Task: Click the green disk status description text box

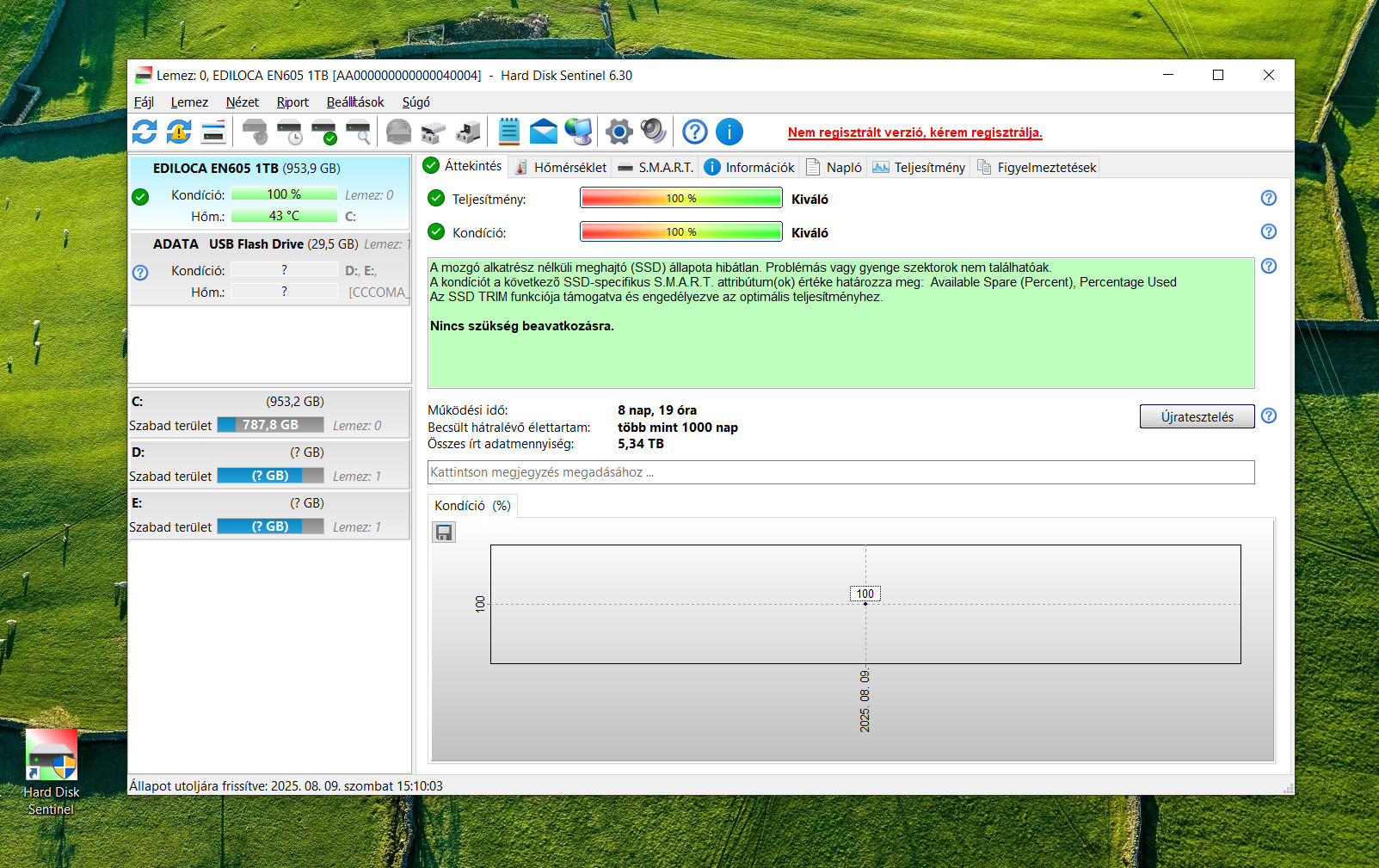Action: [840, 323]
